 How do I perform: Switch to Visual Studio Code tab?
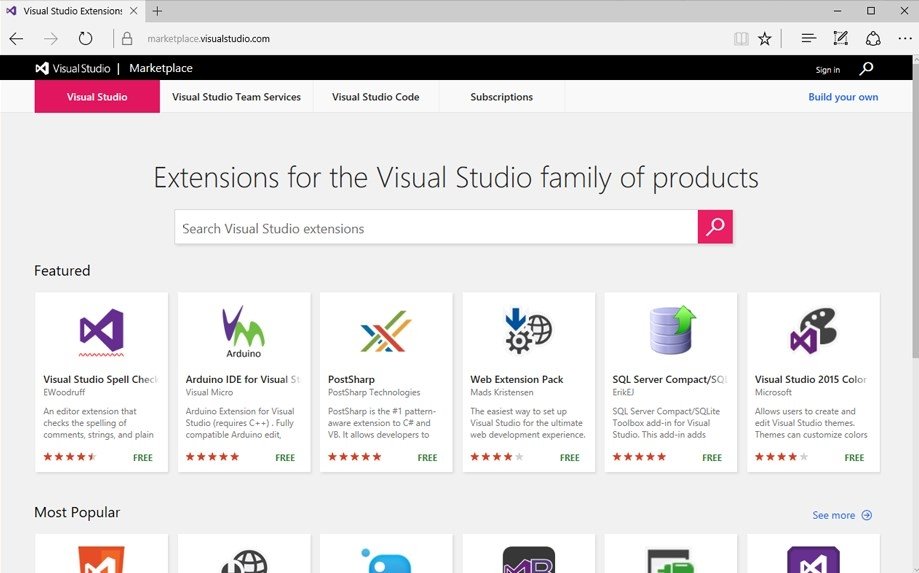(x=376, y=97)
